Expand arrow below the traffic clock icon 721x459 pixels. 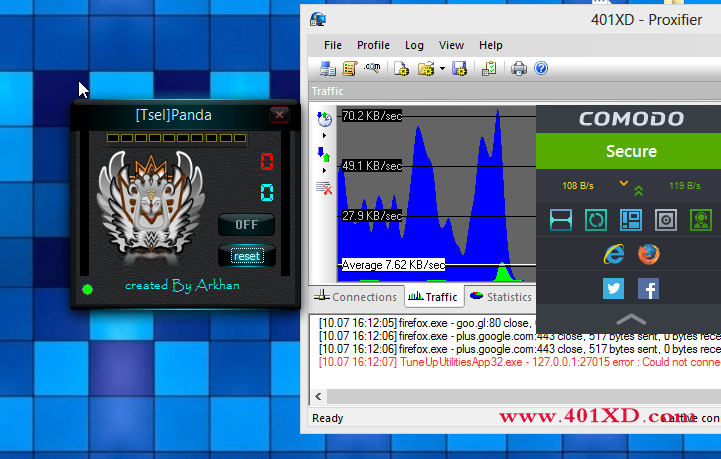click(x=325, y=136)
